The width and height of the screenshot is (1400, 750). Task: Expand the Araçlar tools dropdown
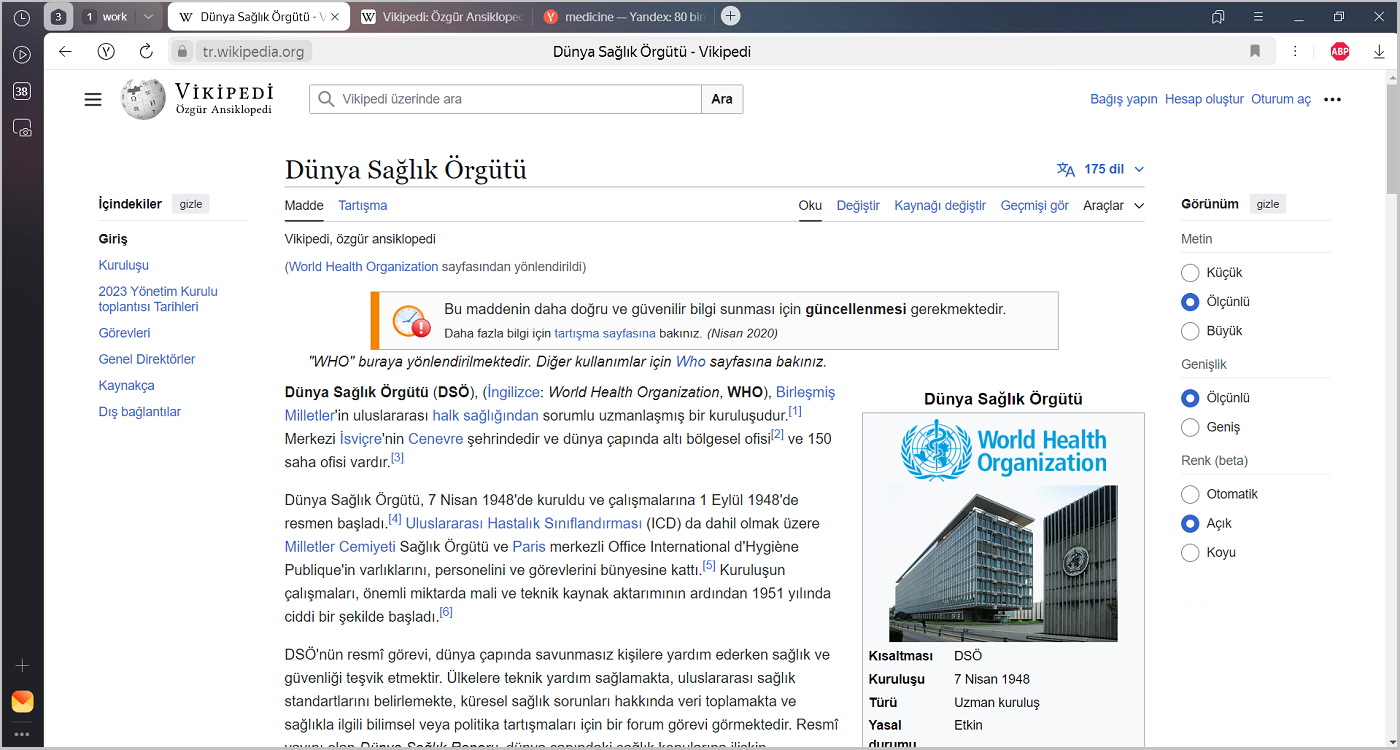coord(1113,206)
